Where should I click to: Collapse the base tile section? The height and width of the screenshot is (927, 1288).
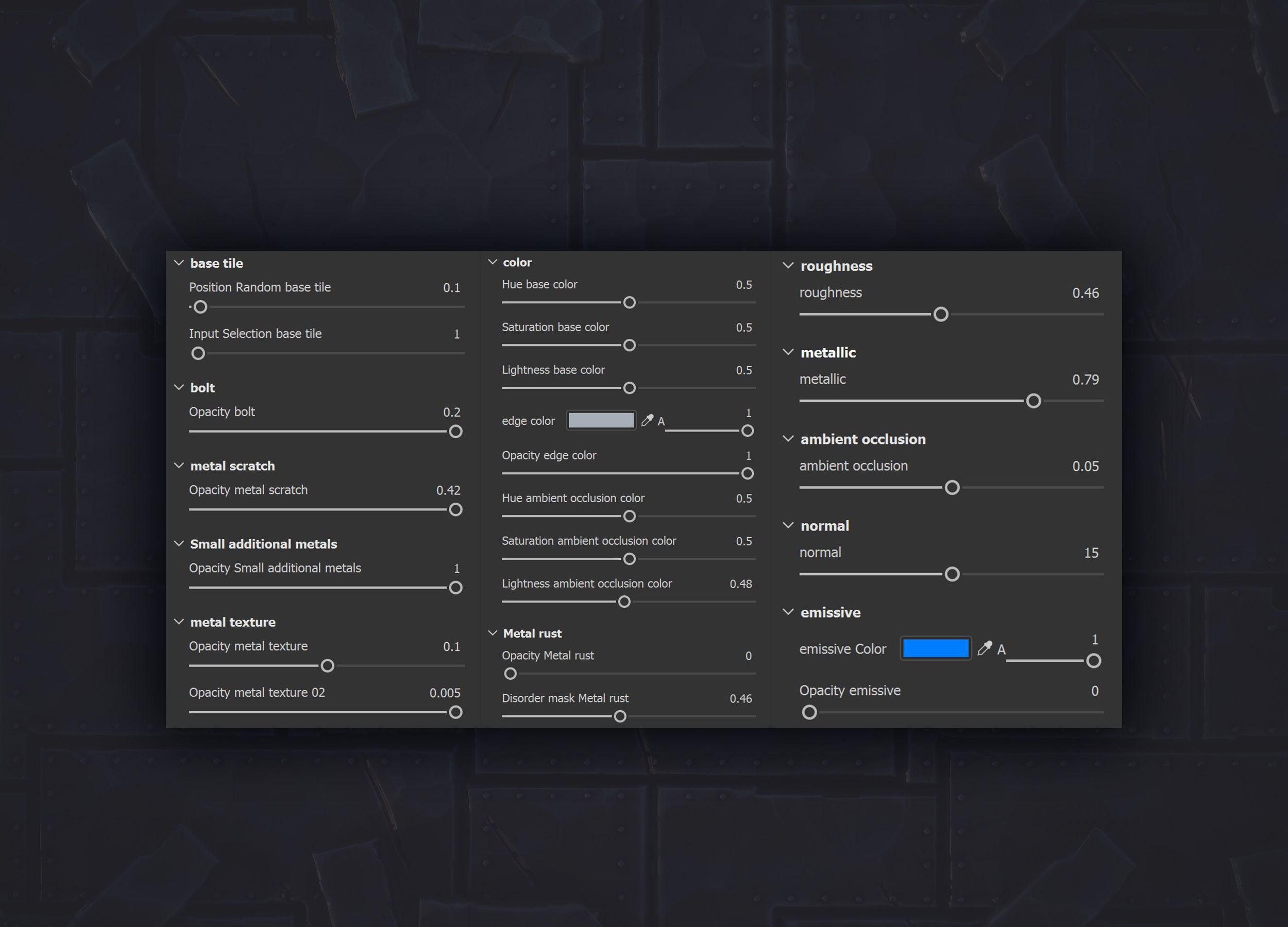(x=179, y=263)
